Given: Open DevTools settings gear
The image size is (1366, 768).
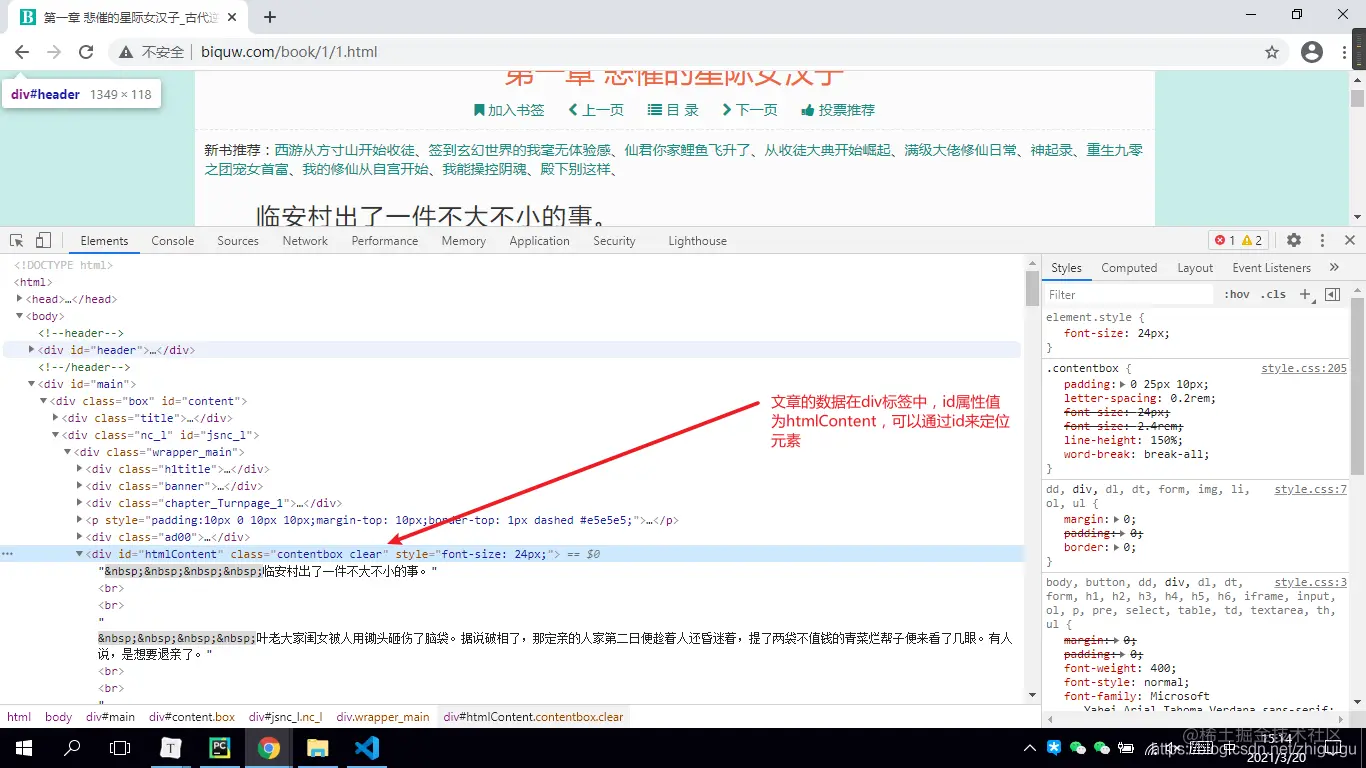Looking at the screenshot, I should tap(1294, 240).
